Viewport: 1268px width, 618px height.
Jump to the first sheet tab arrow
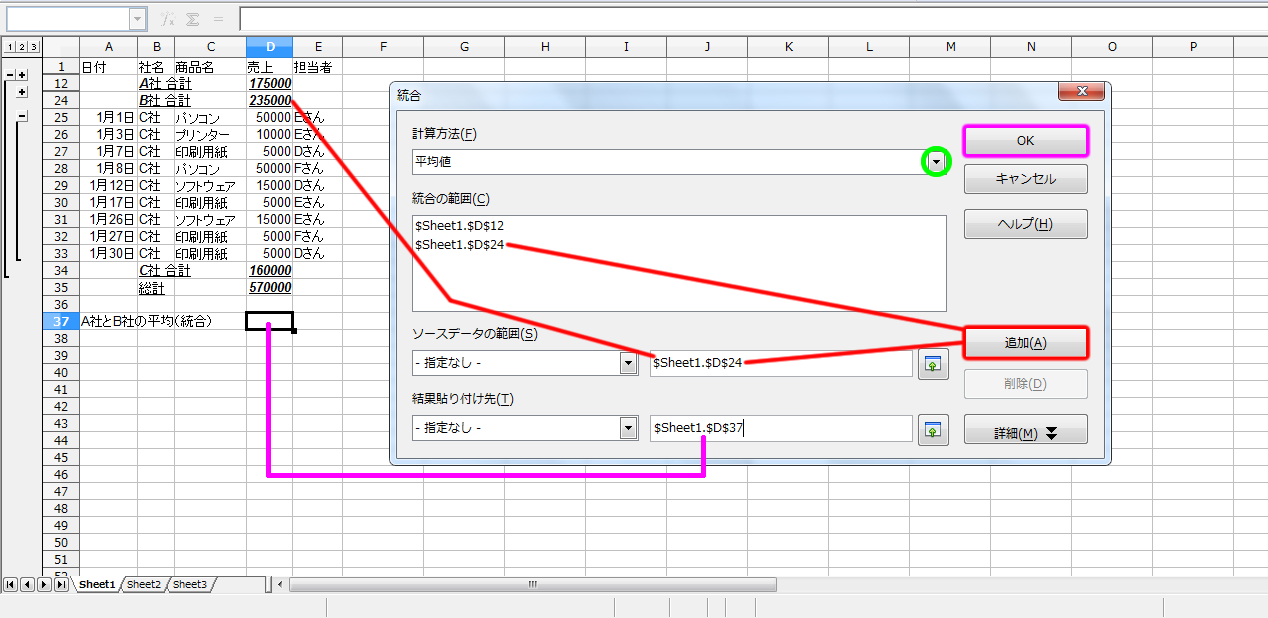(x=11, y=584)
